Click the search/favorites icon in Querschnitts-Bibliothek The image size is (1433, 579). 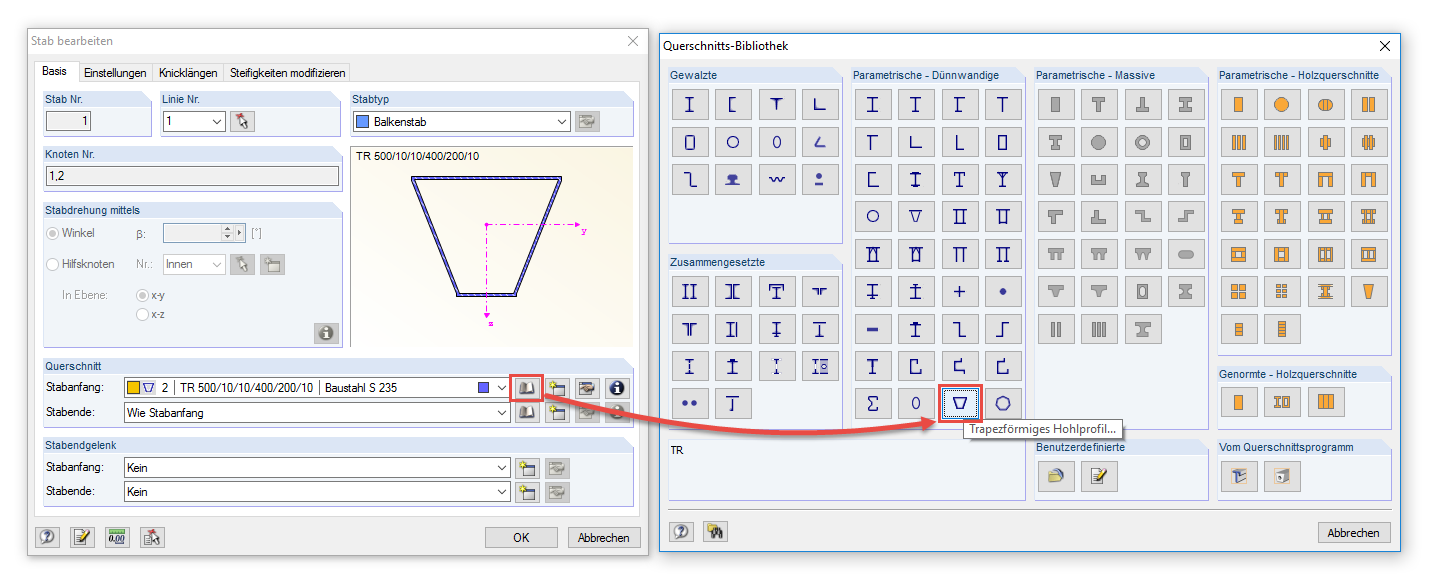pos(715,532)
